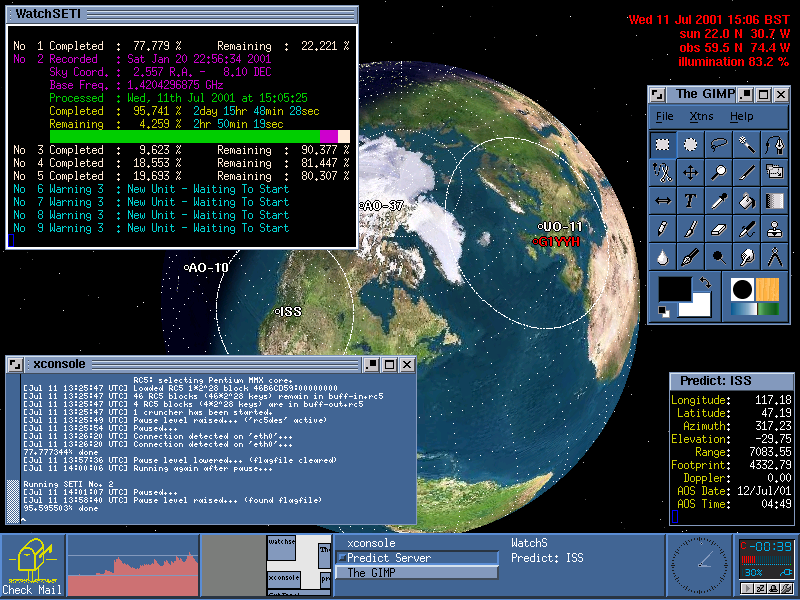Activate the Smudge finger tool

point(746,257)
